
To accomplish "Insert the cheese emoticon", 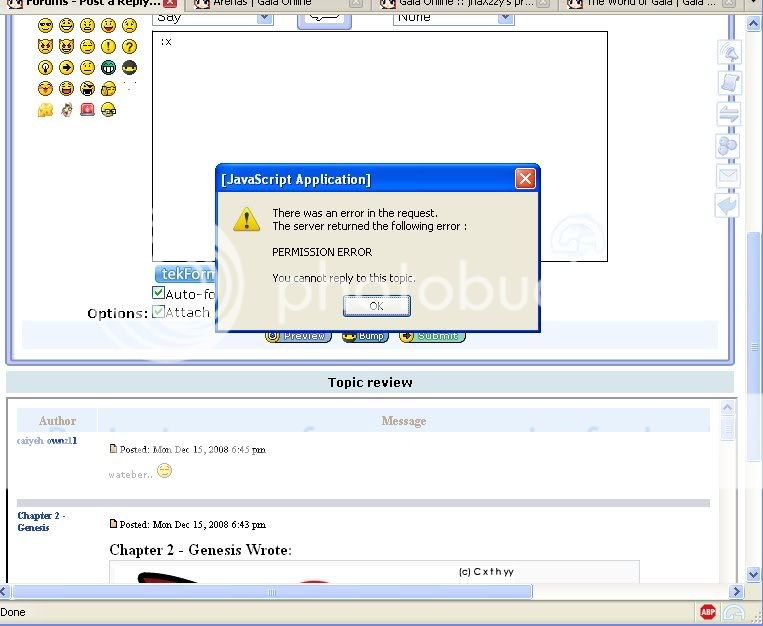I will [45, 110].
